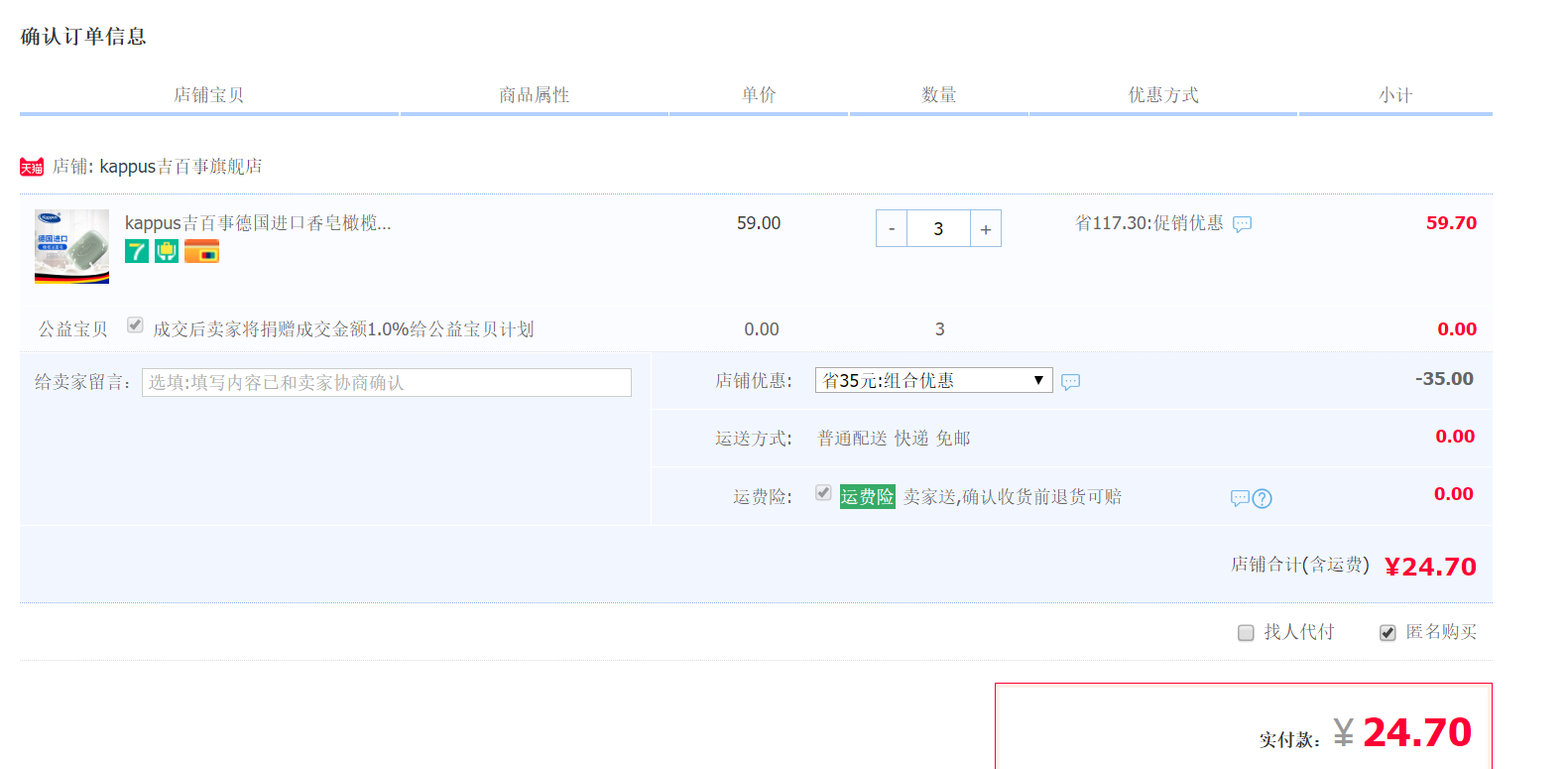Click the subtotal 59.70 value
The width and height of the screenshot is (1568, 769).
coord(1451,223)
